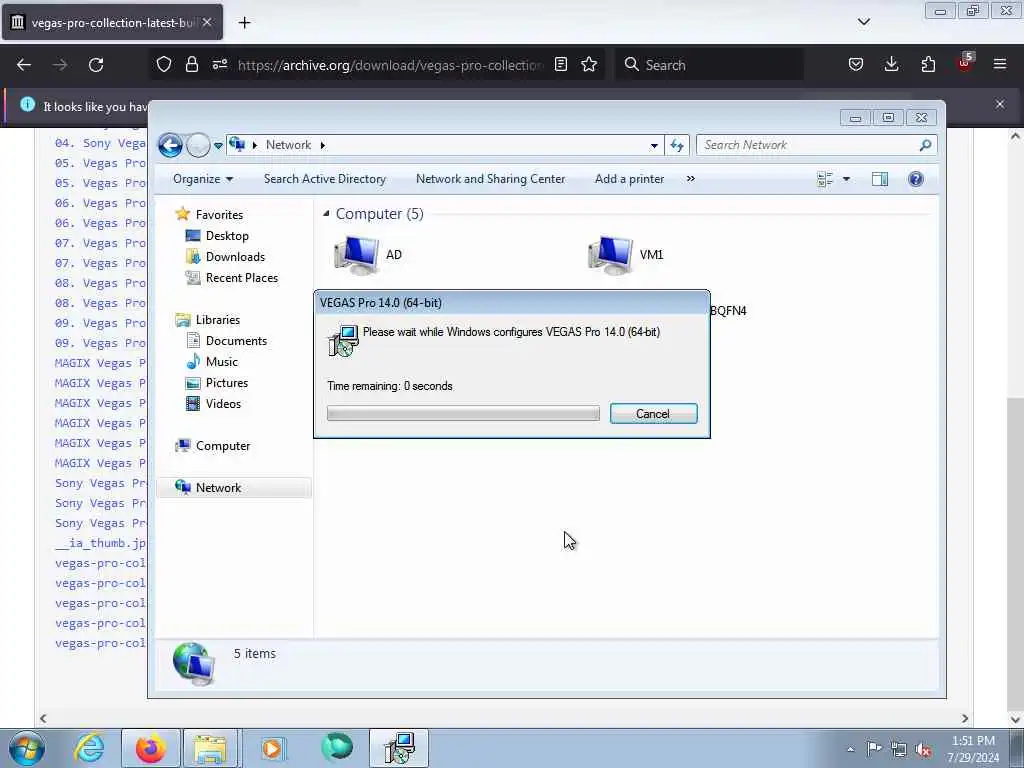
Task: Click the site padlock icon
Action: click(x=191, y=64)
